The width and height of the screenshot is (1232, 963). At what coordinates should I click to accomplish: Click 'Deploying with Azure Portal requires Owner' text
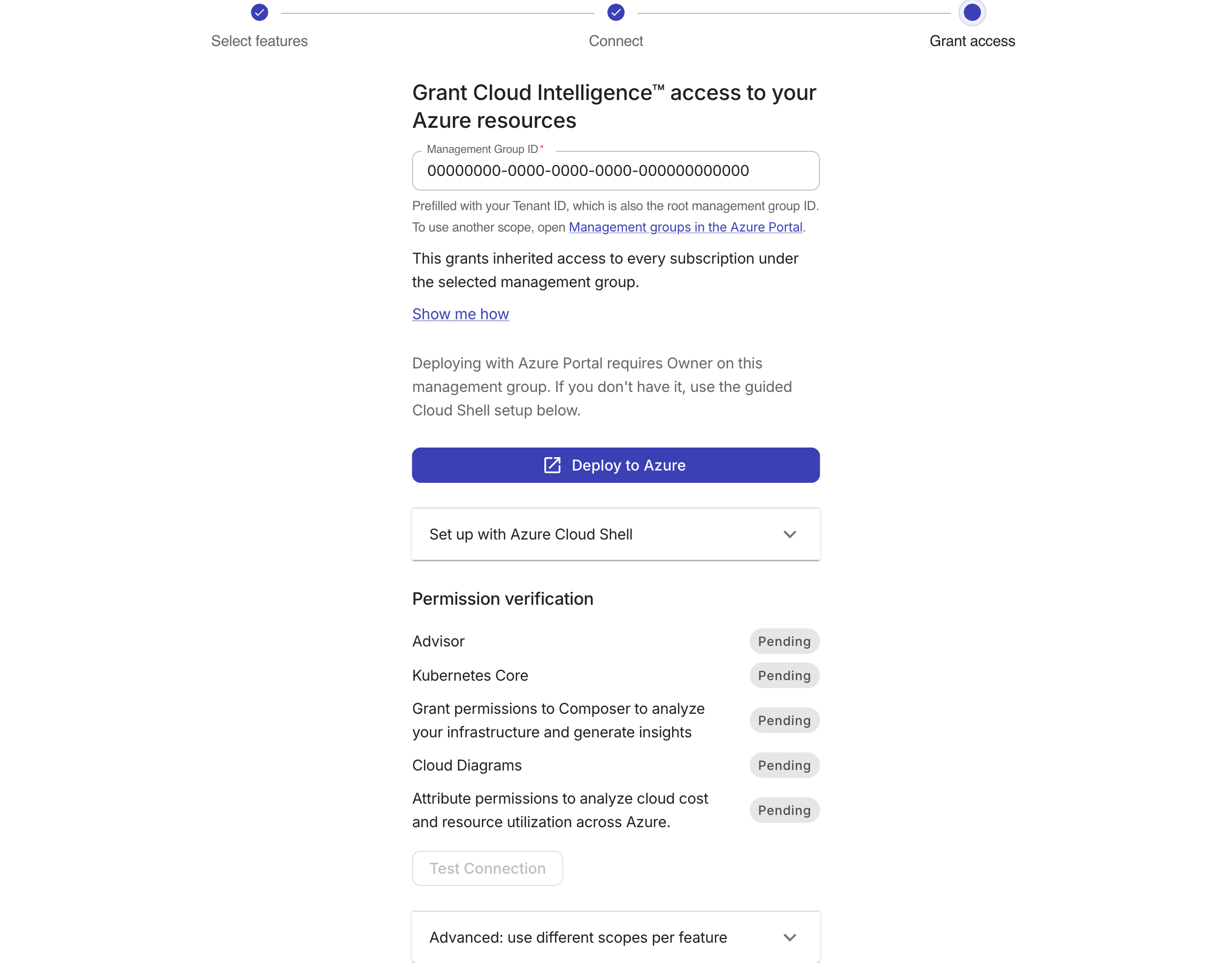click(602, 387)
